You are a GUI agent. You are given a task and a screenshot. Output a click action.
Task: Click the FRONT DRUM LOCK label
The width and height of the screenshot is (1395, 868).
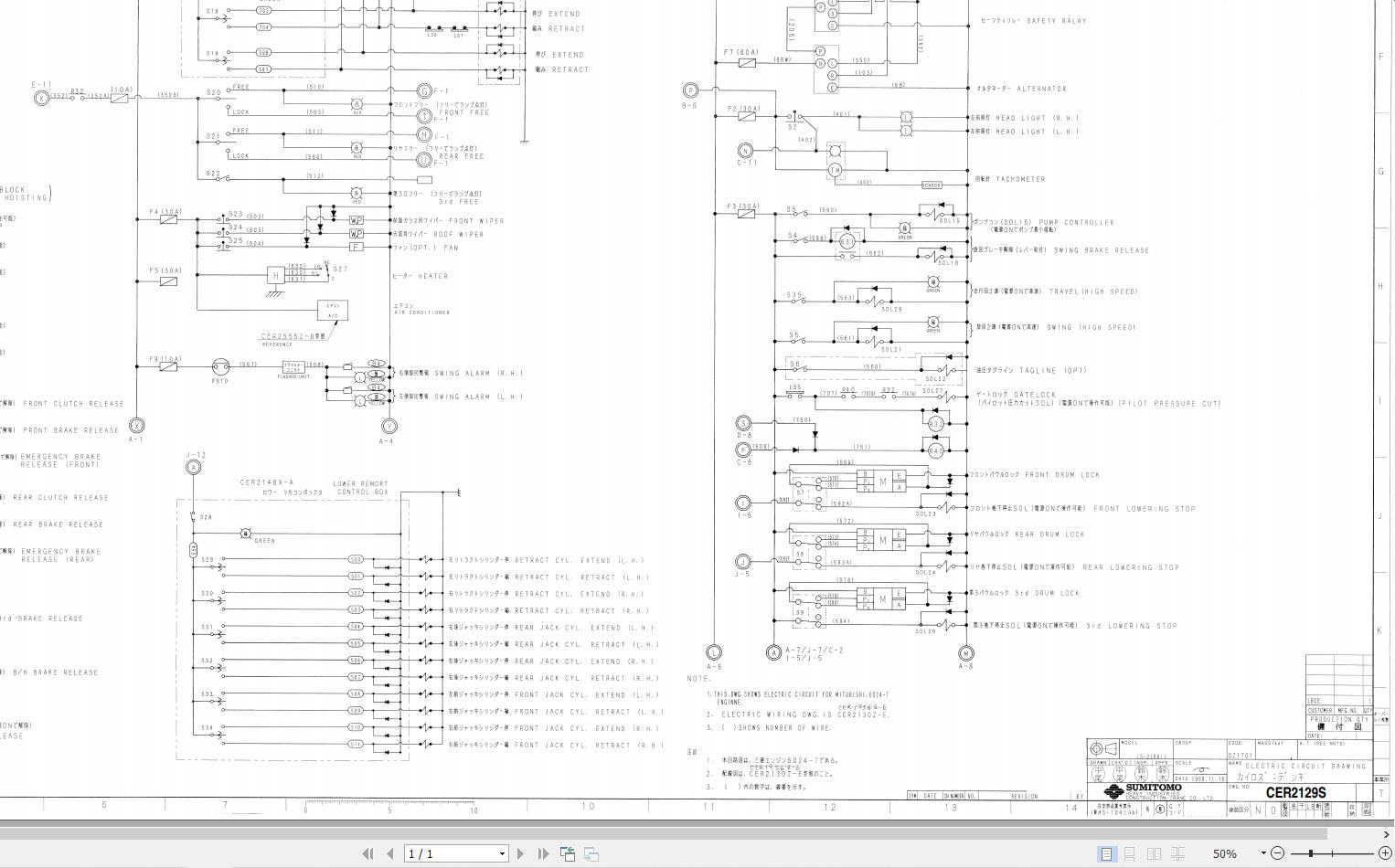1062,475
